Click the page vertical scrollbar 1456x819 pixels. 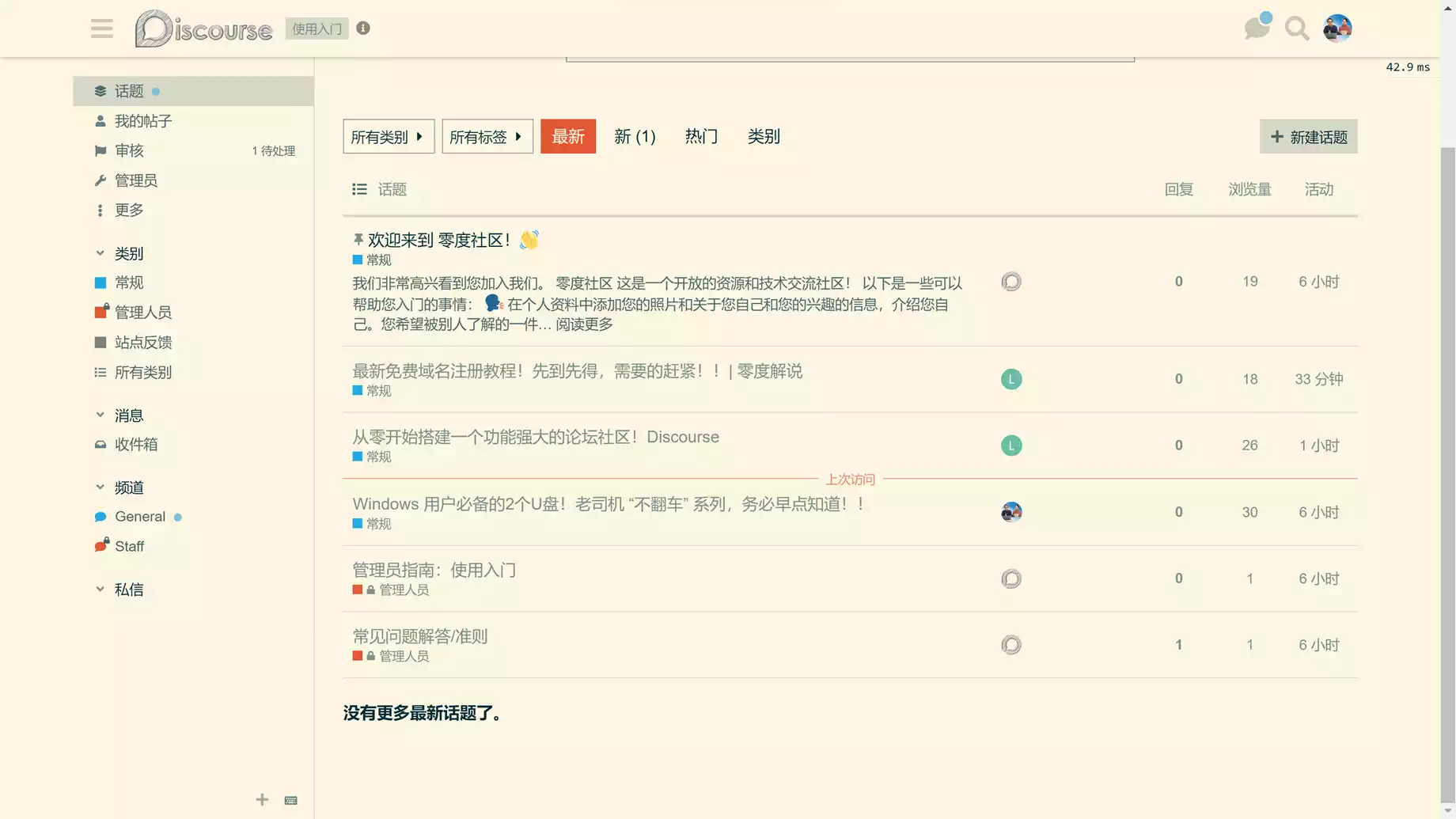click(x=1447, y=475)
